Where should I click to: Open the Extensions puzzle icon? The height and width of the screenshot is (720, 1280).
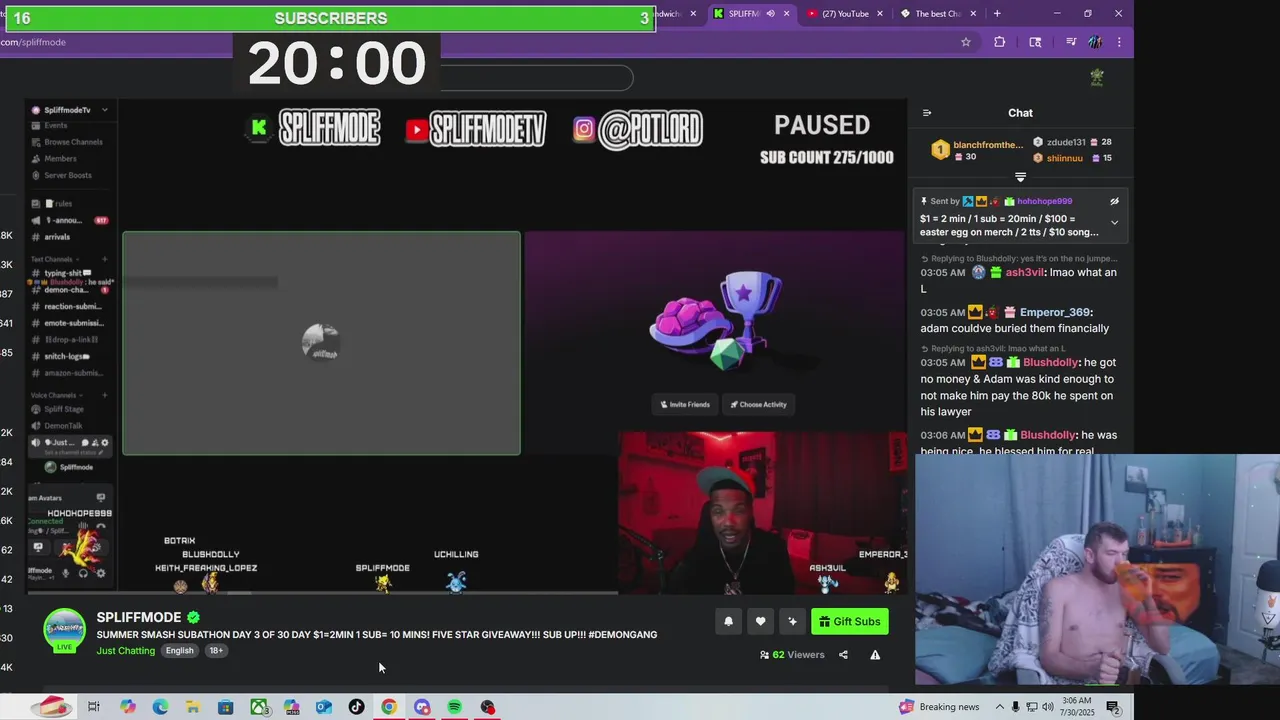[999, 42]
